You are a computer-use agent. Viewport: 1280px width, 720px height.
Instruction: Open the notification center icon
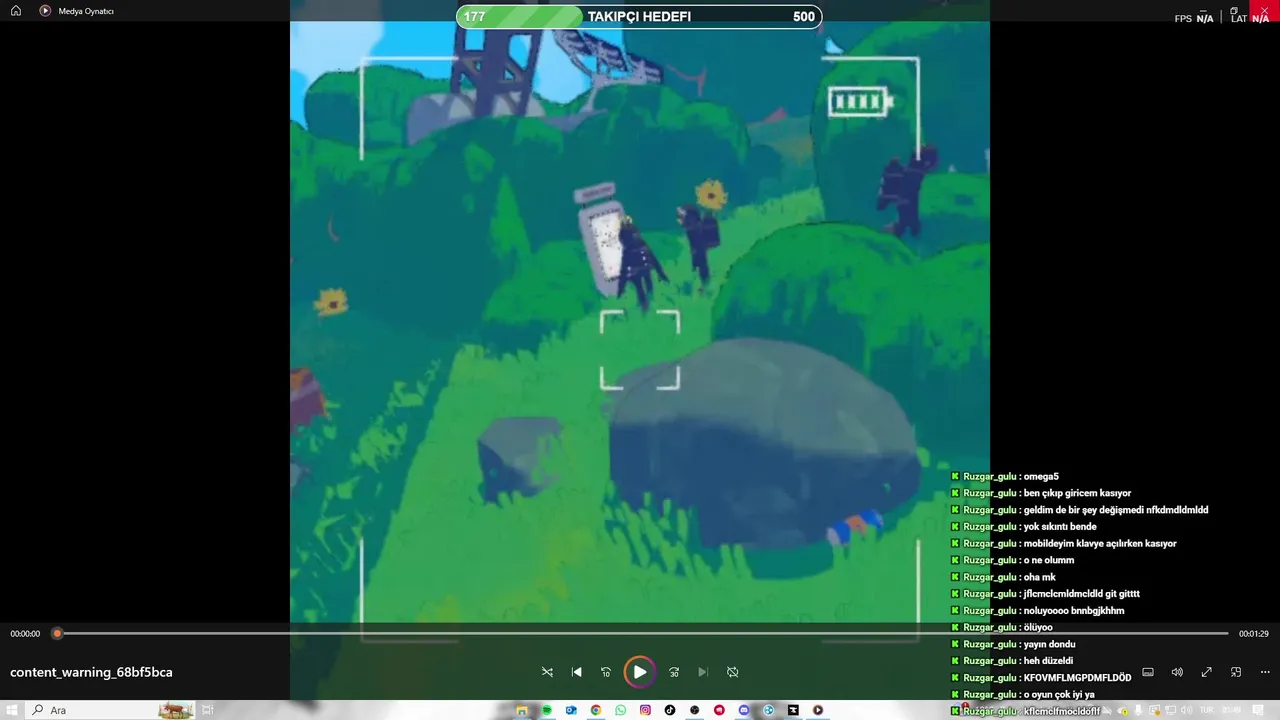(x=1258, y=710)
